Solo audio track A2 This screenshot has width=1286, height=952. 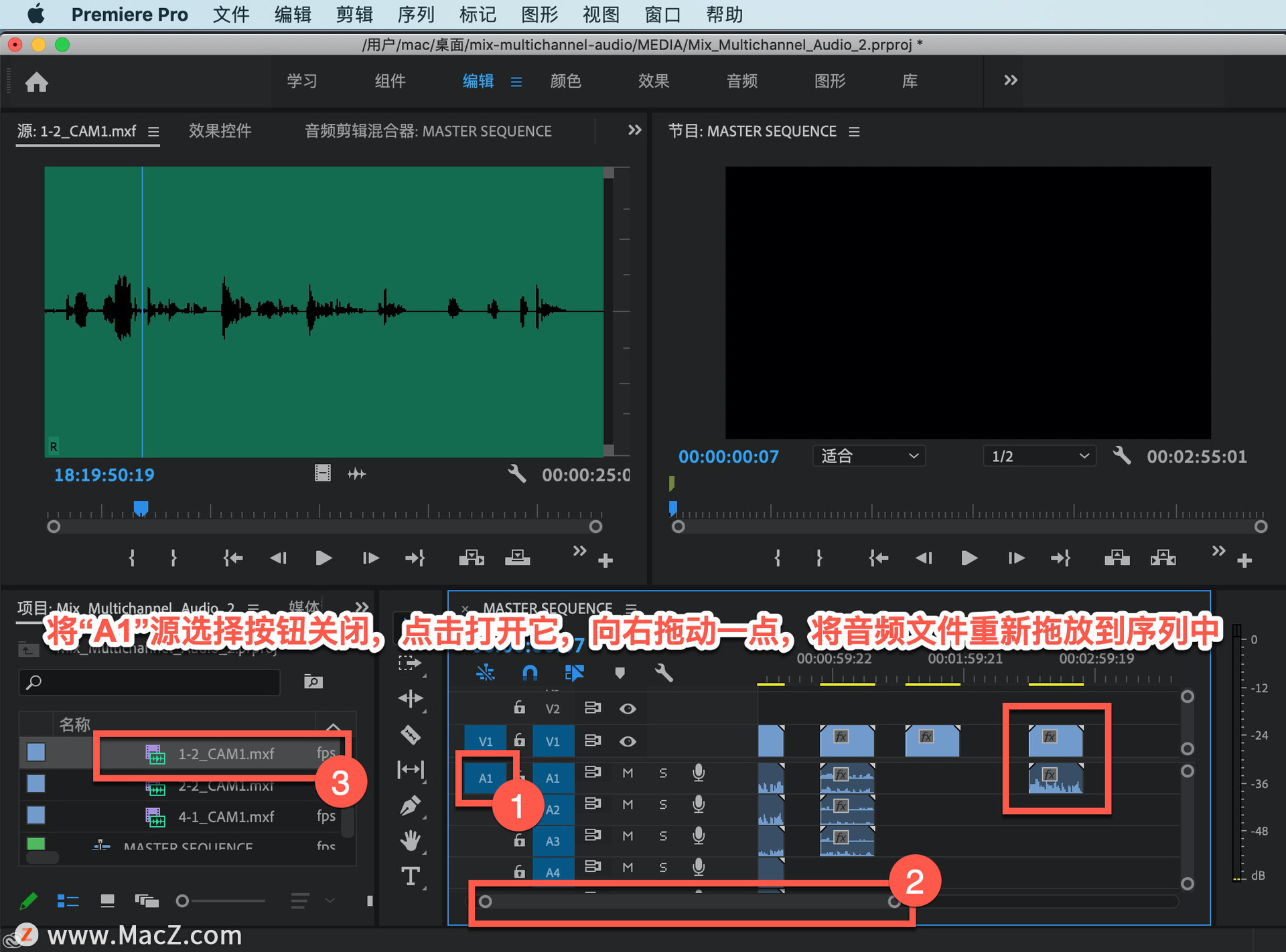(x=663, y=804)
